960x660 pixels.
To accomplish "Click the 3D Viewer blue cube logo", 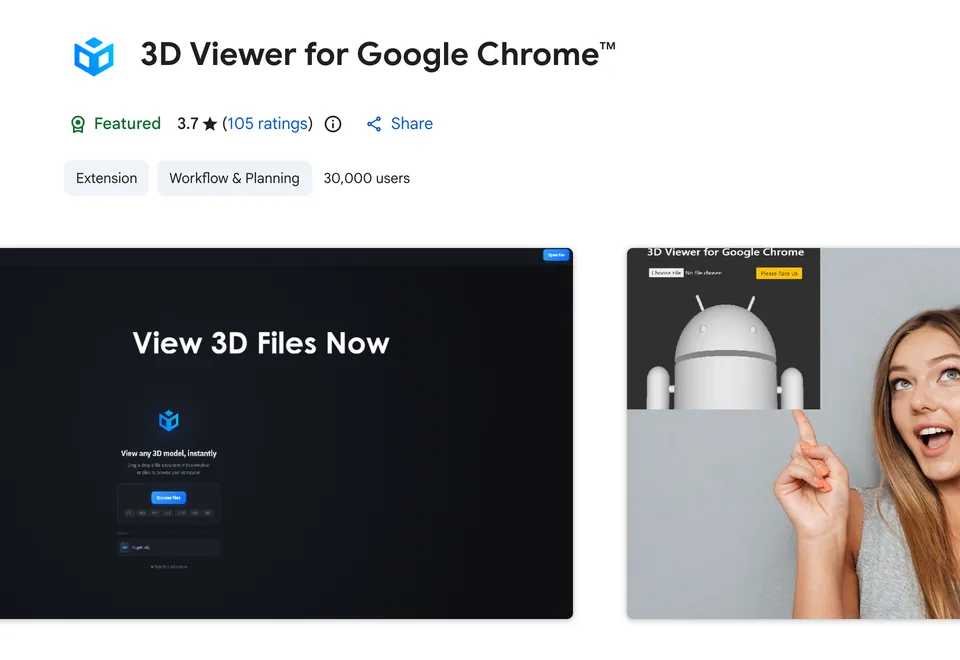I will point(94,56).
